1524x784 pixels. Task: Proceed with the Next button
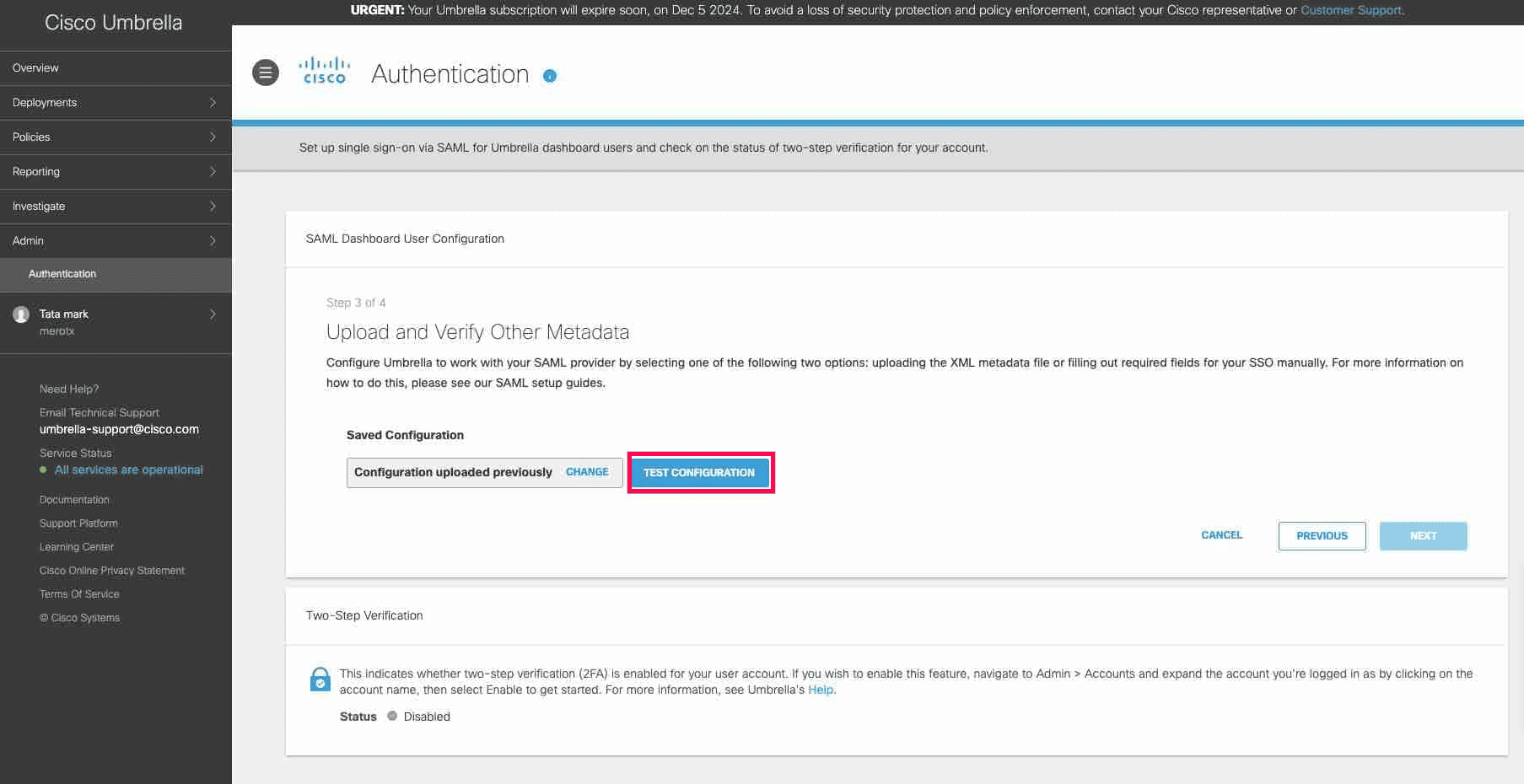point(1423,536)
